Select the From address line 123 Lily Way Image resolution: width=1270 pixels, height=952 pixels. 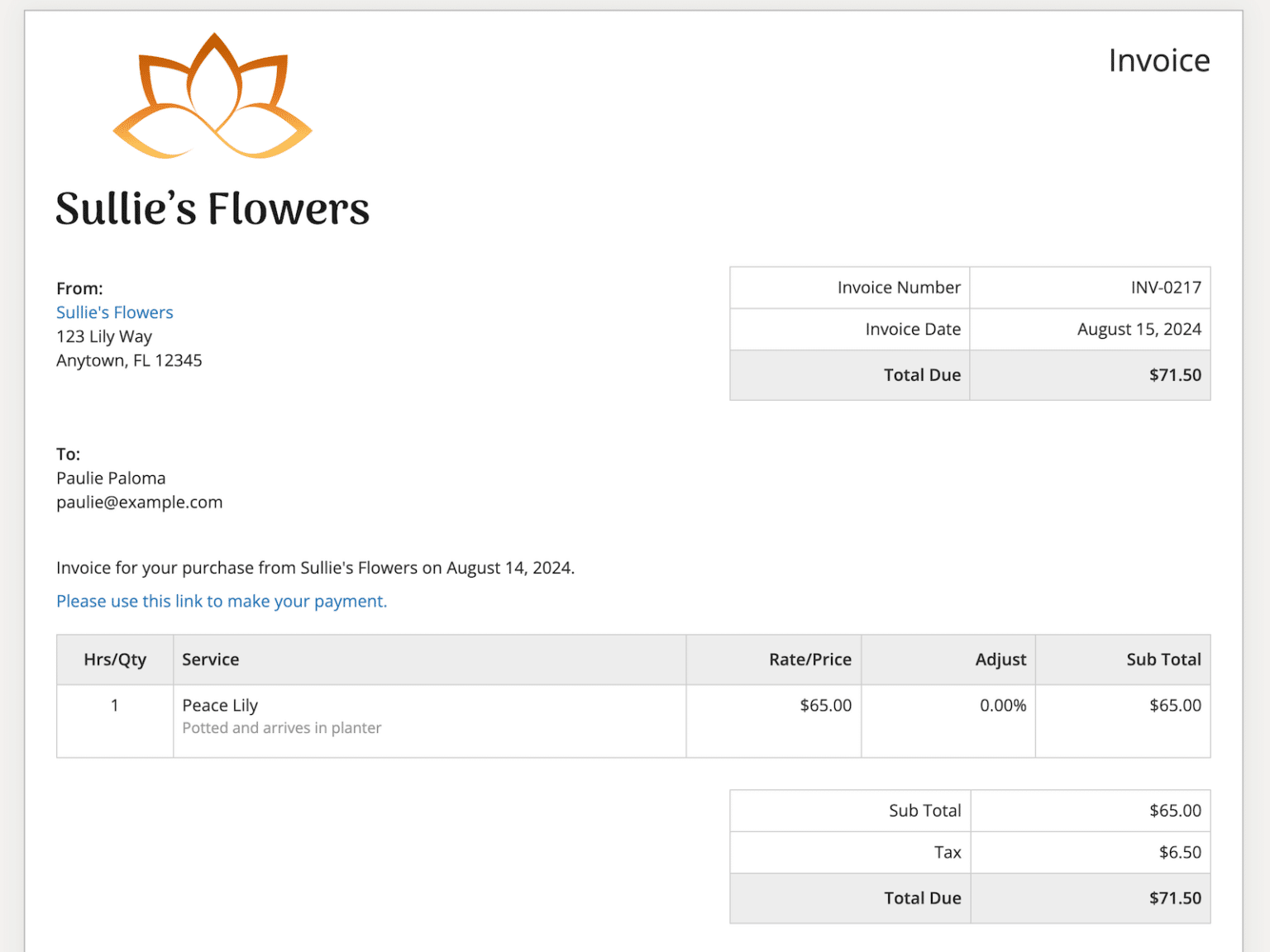click(x=103, y=336)
